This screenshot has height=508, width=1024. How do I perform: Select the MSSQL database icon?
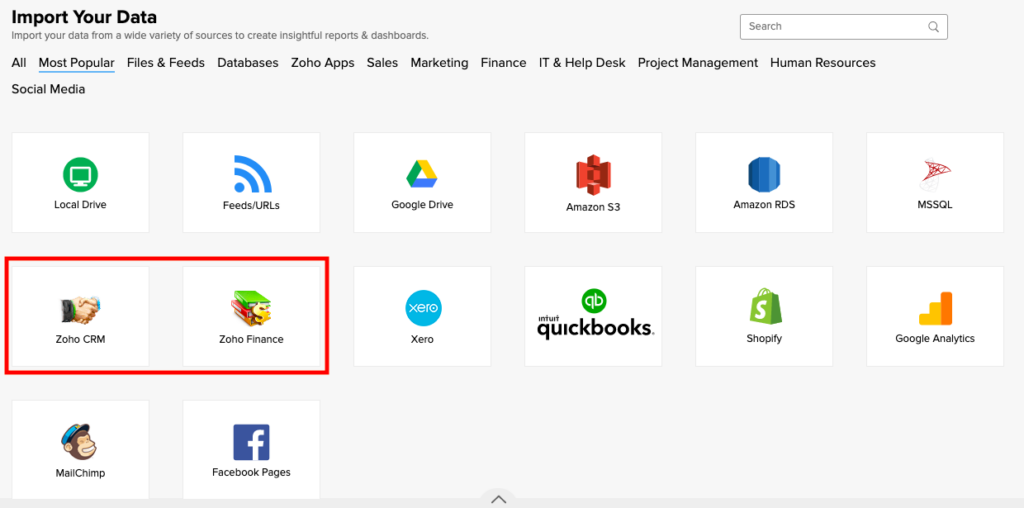coord(935,175)
